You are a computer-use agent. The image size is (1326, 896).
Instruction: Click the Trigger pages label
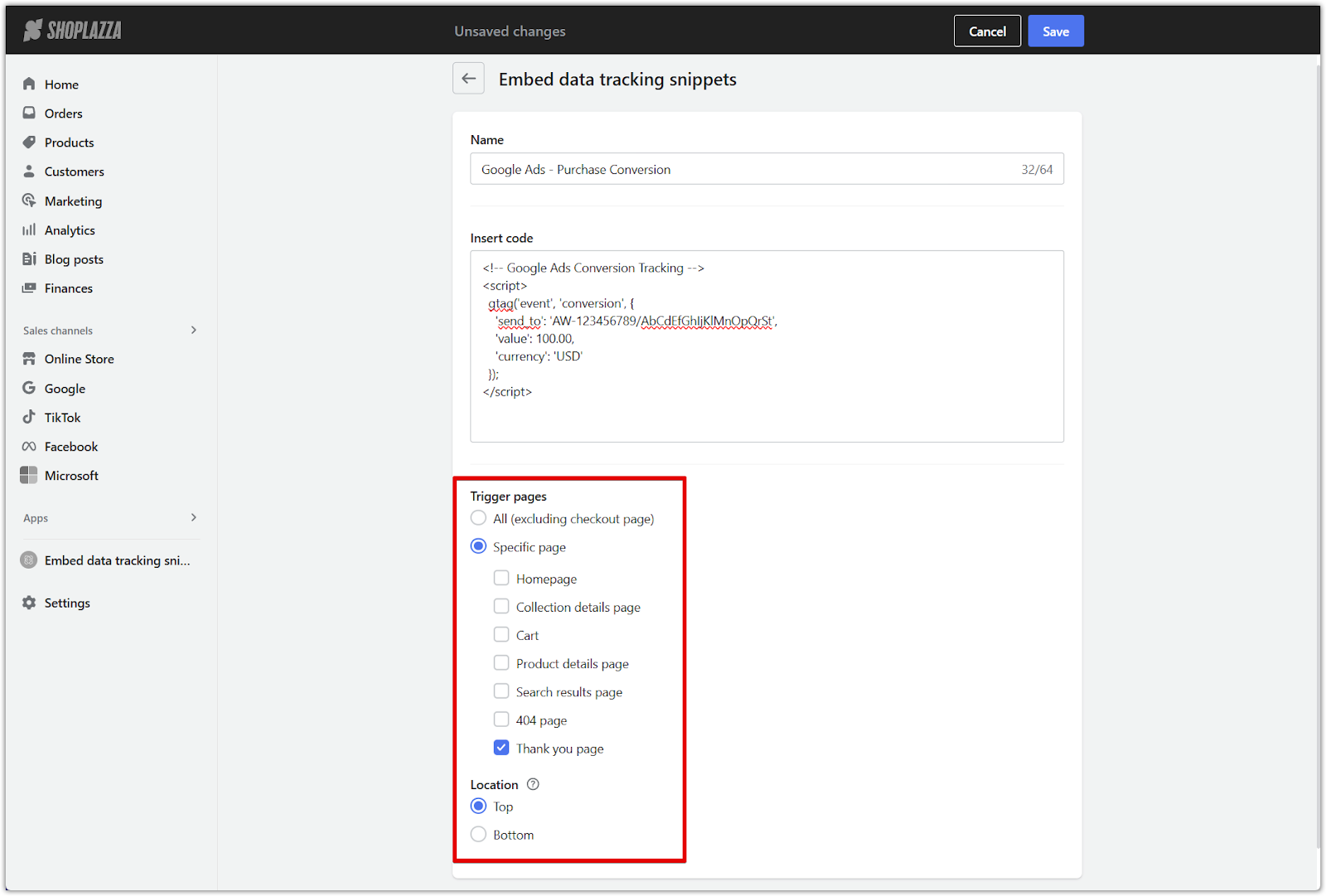click(508, 496)
